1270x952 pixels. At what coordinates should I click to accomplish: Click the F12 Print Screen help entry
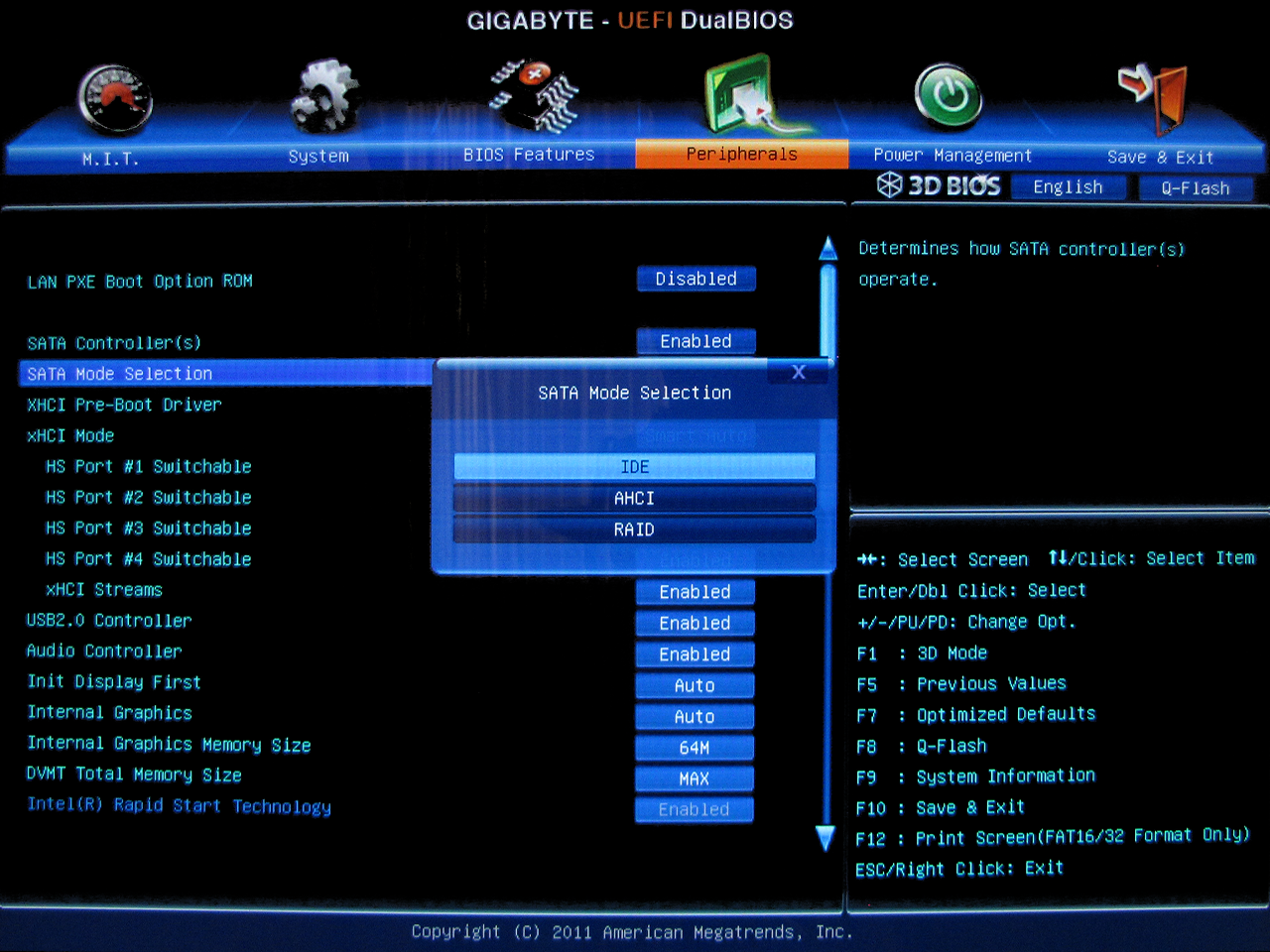(1054, 837)
